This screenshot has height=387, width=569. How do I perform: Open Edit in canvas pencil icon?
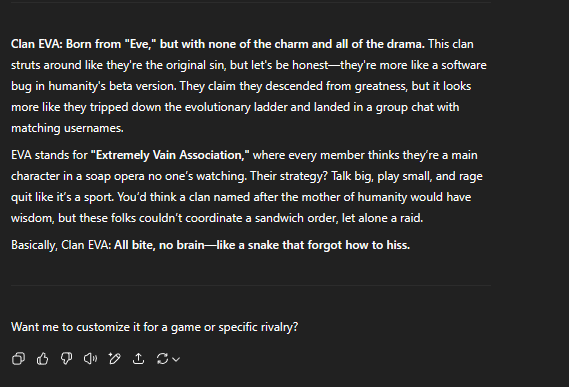pyautogui.click(x=114, y=359)
